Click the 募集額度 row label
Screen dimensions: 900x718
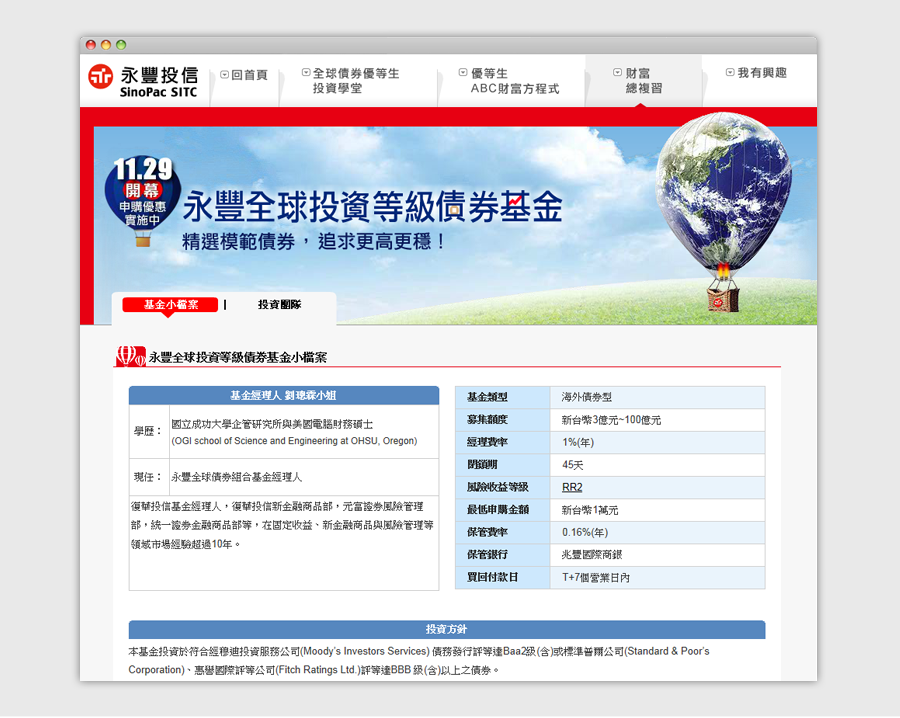(487, 420)
